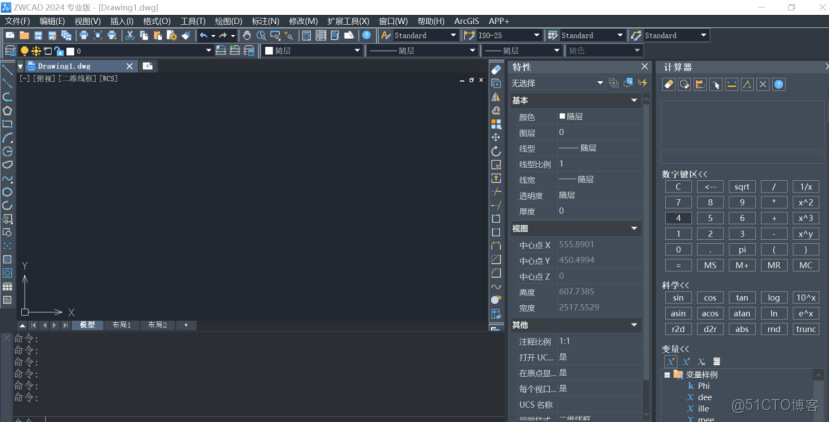Viewport: 830px width, 423px height.
Task: Click the calculator Get Coordinates cursor icon
Action: point(716,84)
